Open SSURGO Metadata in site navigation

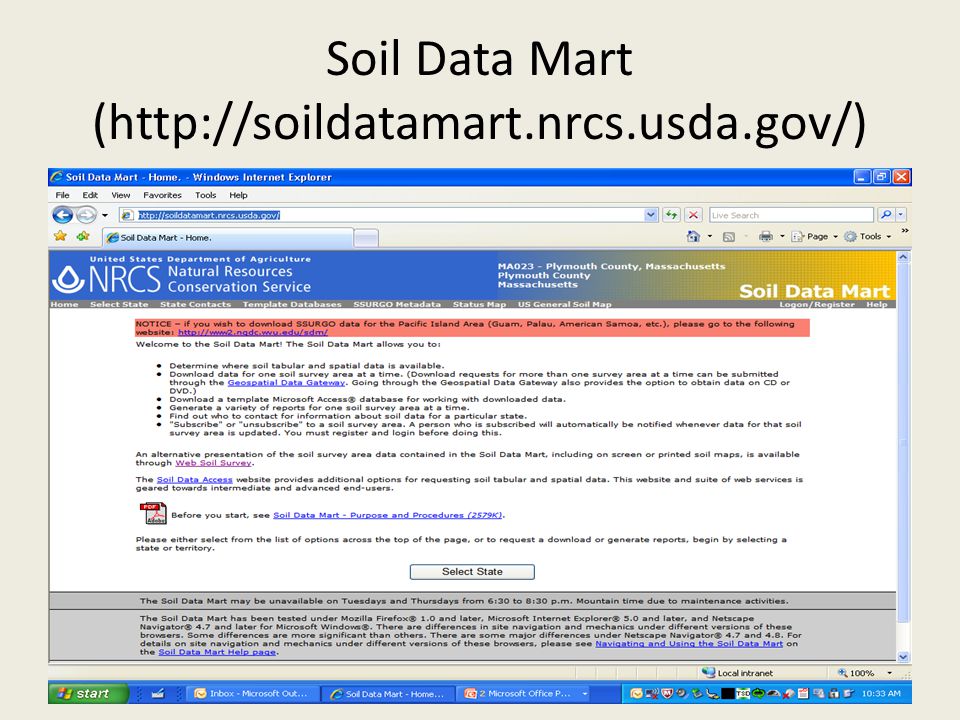coord(397,304)
